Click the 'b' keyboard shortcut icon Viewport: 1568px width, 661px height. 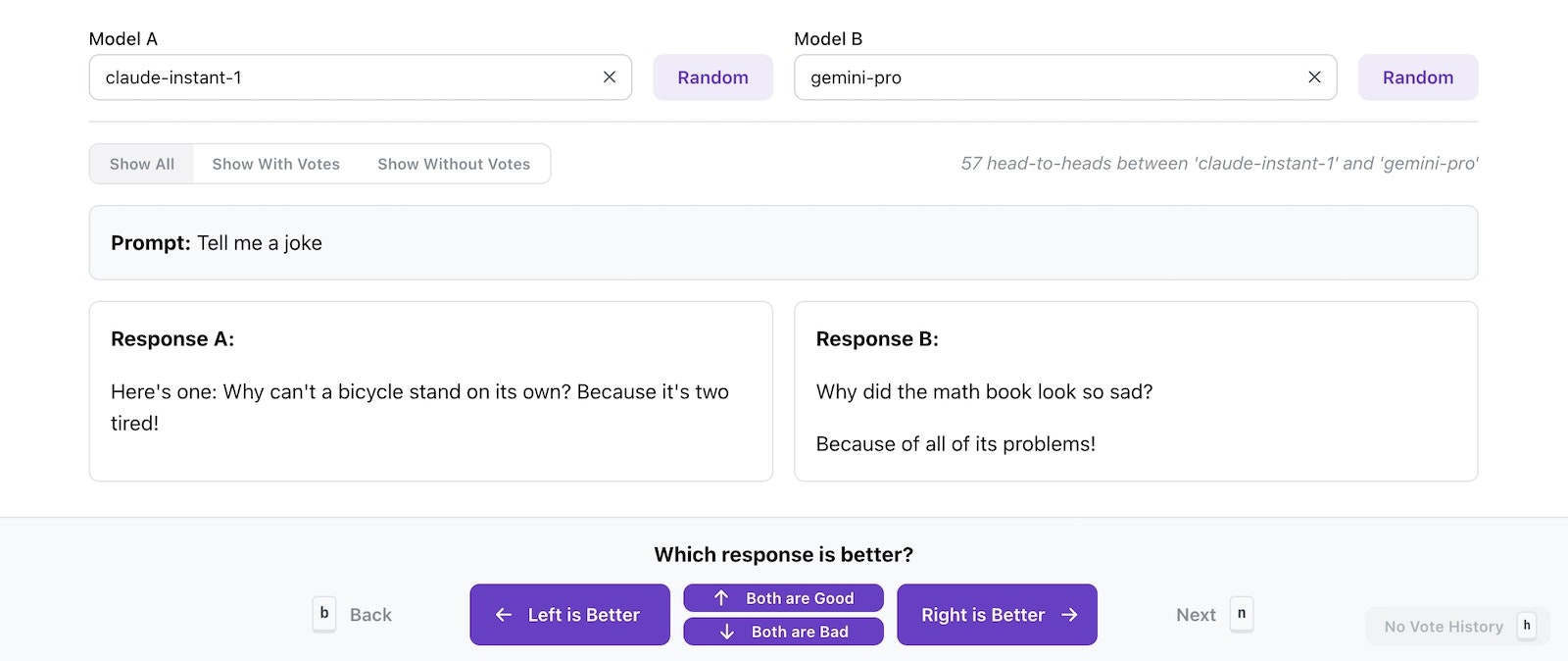pyautogui.click(x=324, y=614)
